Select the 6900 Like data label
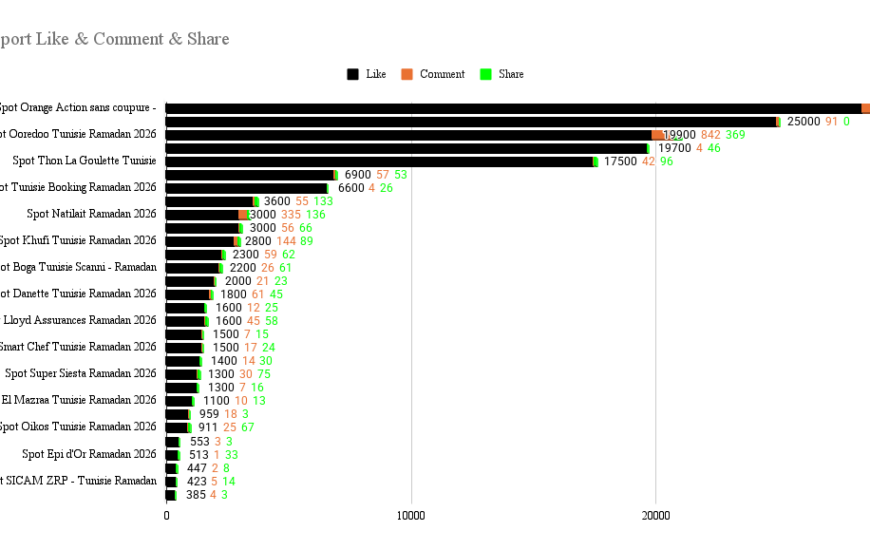 (357, 175)
